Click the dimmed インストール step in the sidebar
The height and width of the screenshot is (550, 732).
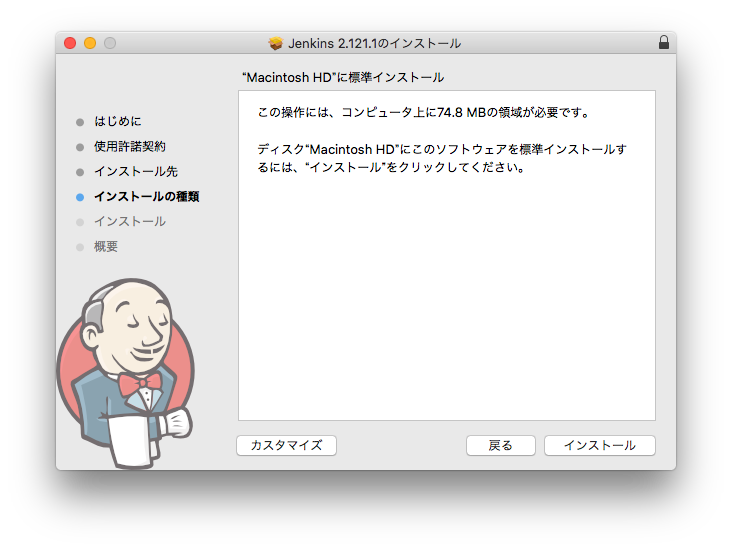point(130,222)
